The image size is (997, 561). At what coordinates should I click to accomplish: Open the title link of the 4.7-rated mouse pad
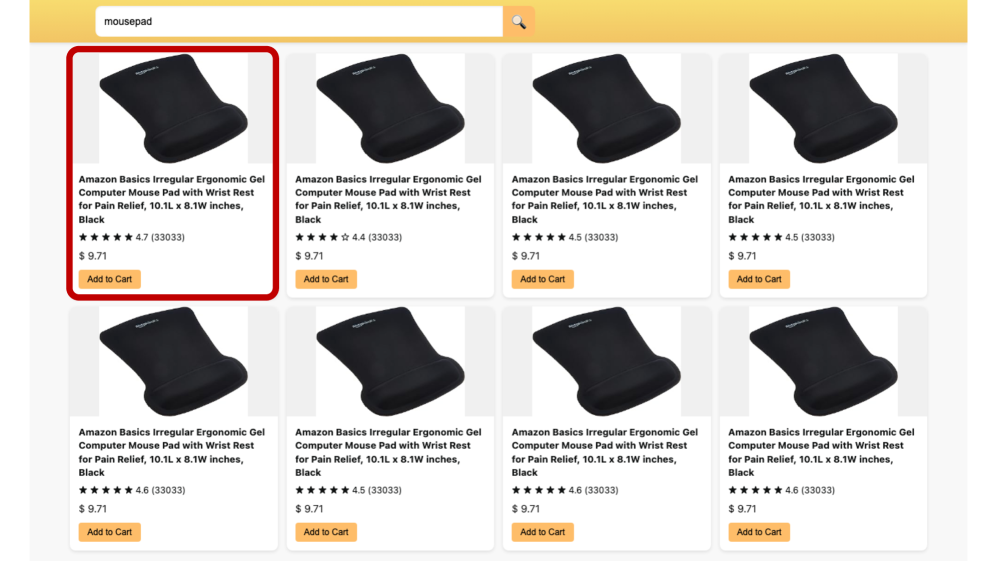point(172,199)
